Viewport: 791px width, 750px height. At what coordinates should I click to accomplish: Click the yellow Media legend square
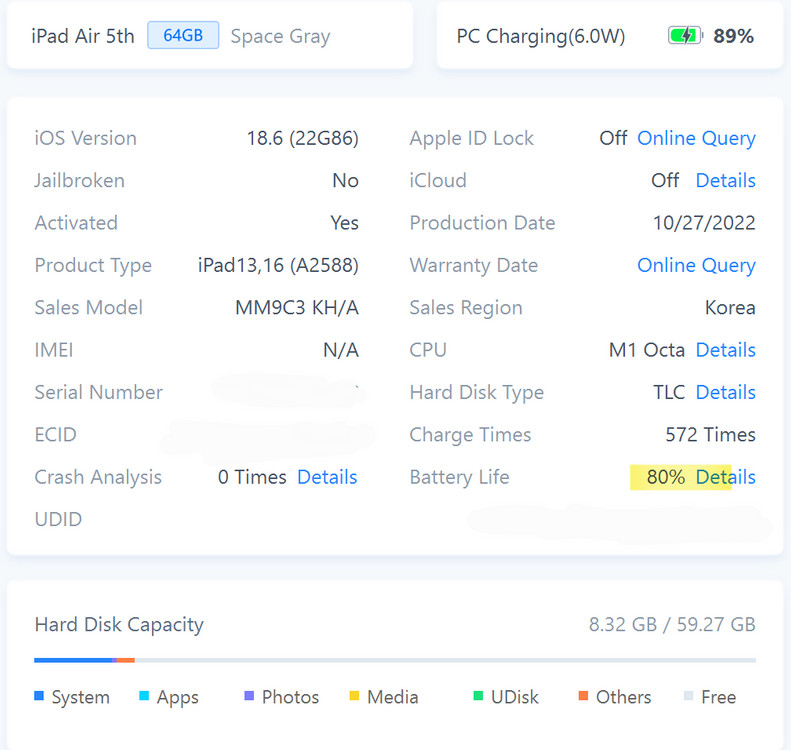pos(354,696)
